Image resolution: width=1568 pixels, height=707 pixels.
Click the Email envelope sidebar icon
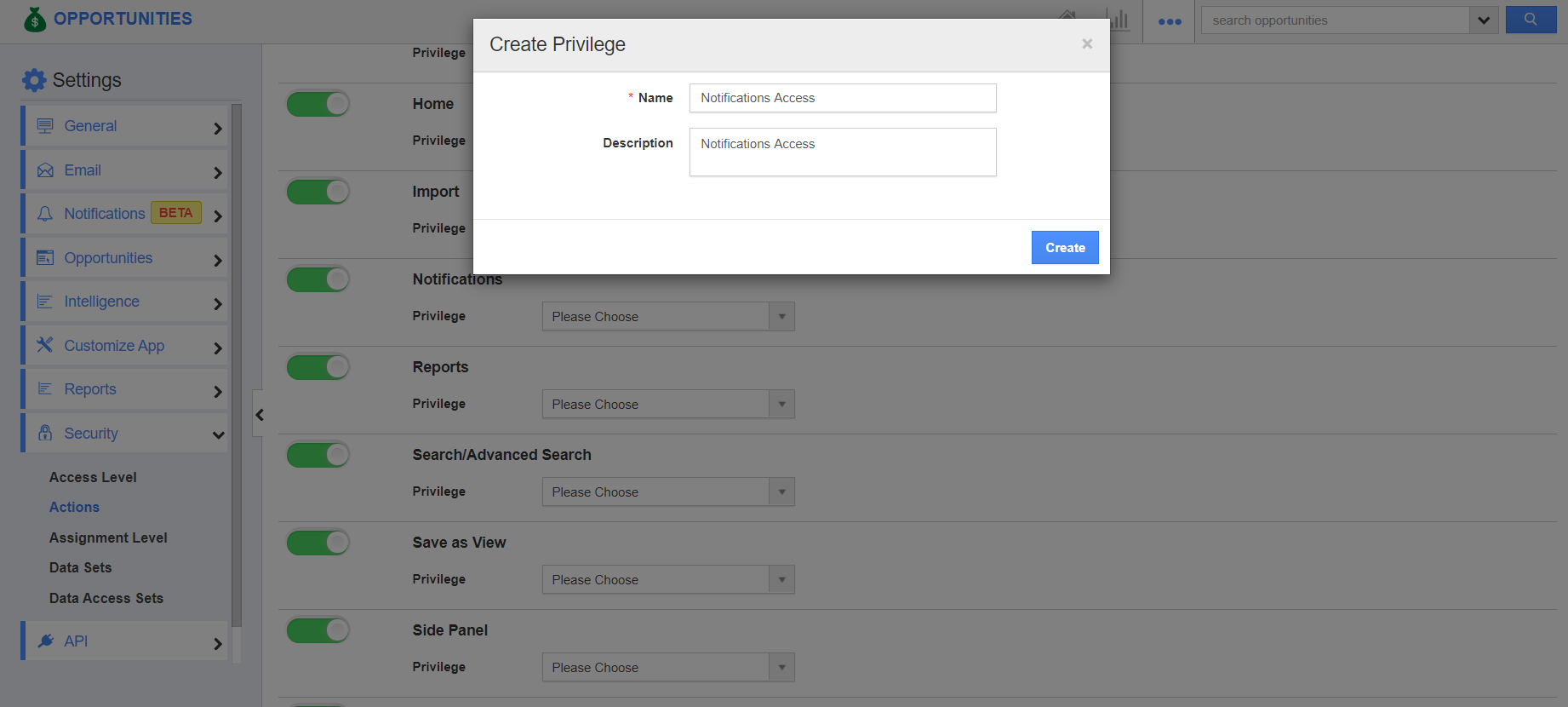45,170
